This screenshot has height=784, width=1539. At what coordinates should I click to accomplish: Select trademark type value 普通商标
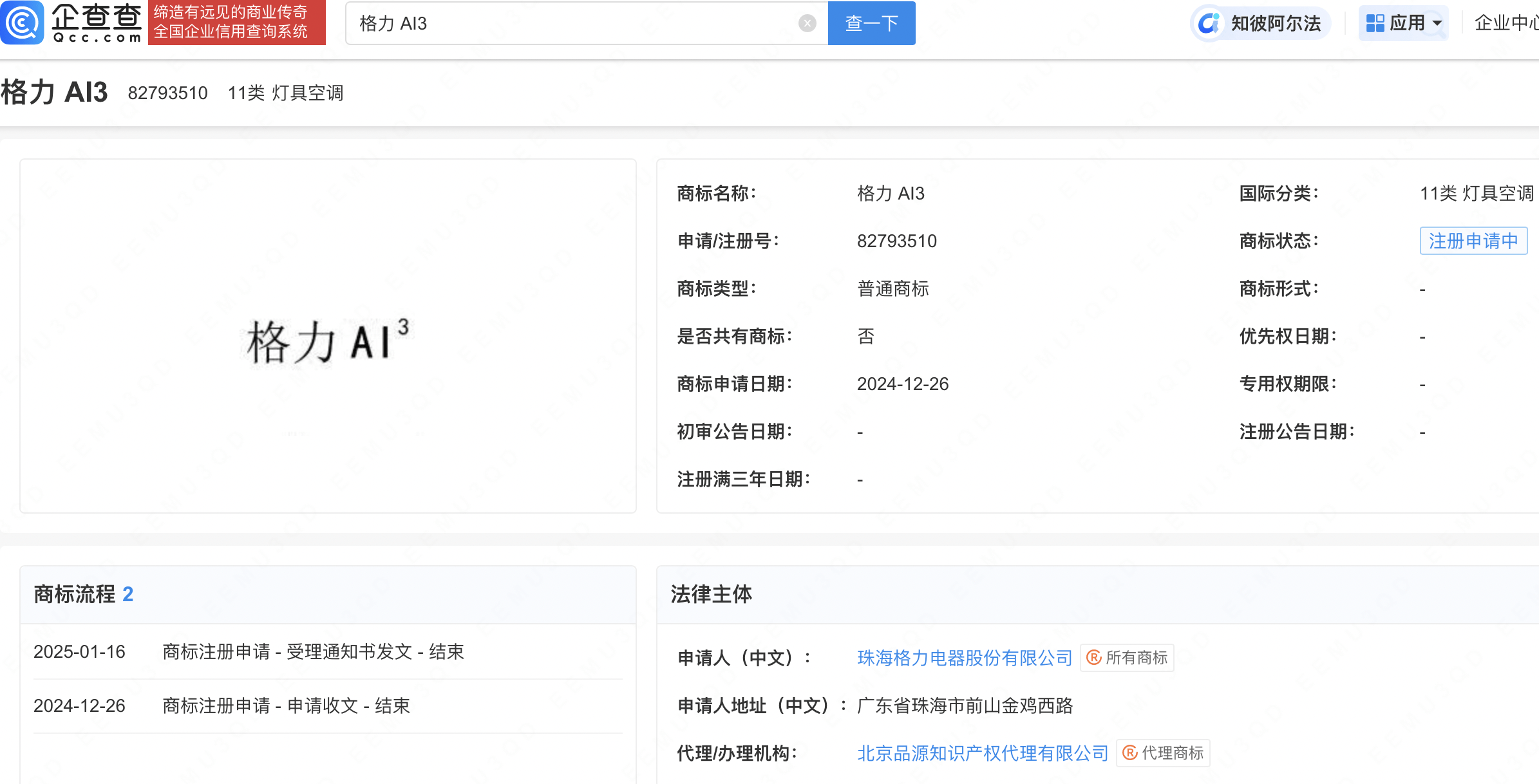tap(892, 288)
